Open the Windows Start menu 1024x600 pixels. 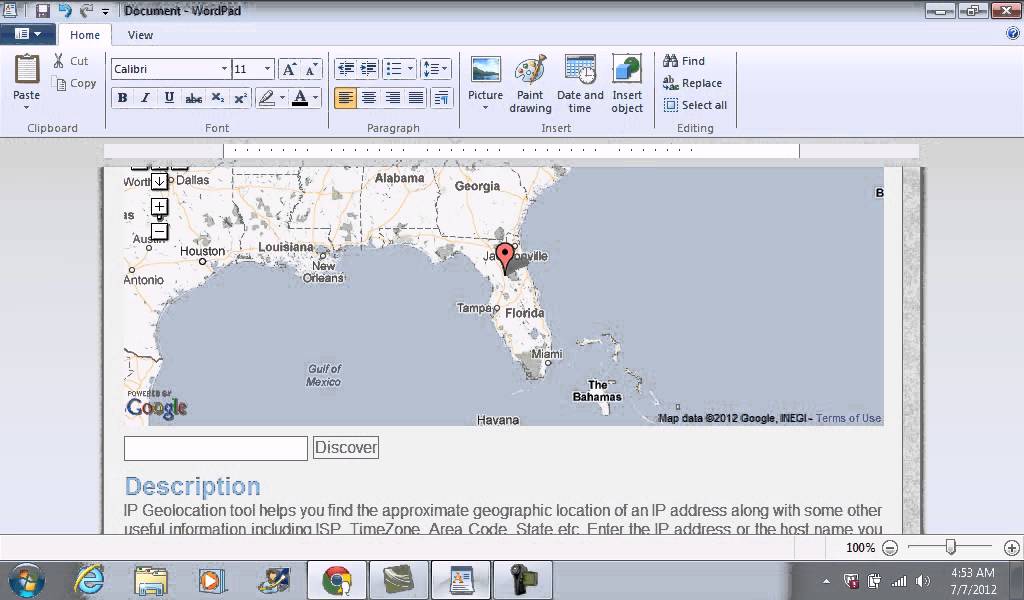(x=26, y=580)
